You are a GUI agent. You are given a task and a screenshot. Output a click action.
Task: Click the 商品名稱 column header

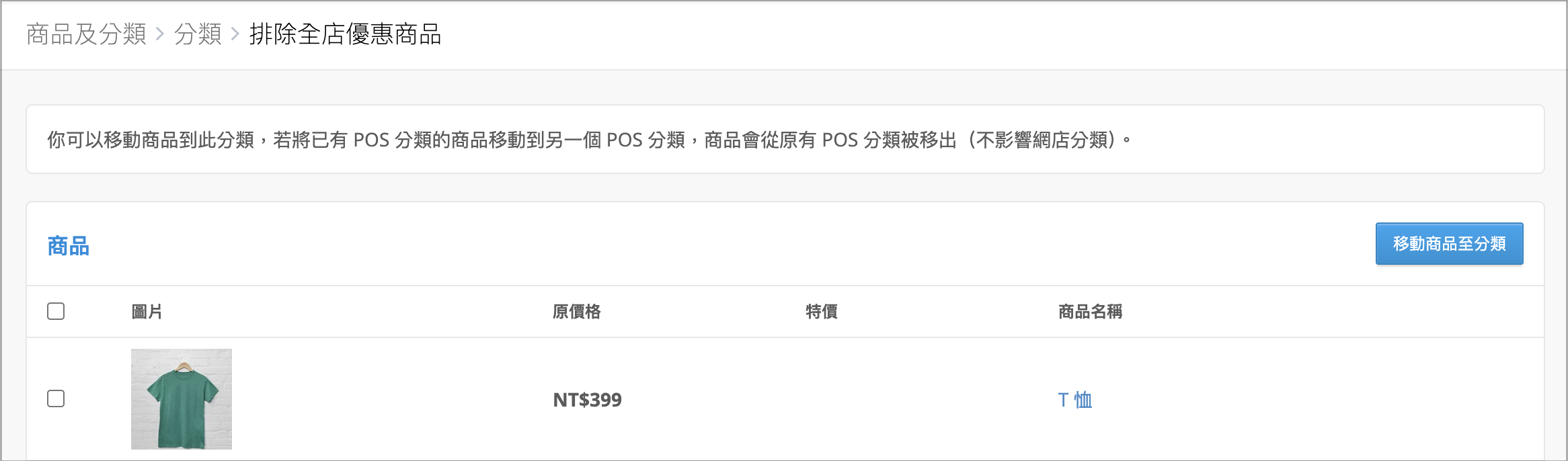click(x=1090, y=311)
